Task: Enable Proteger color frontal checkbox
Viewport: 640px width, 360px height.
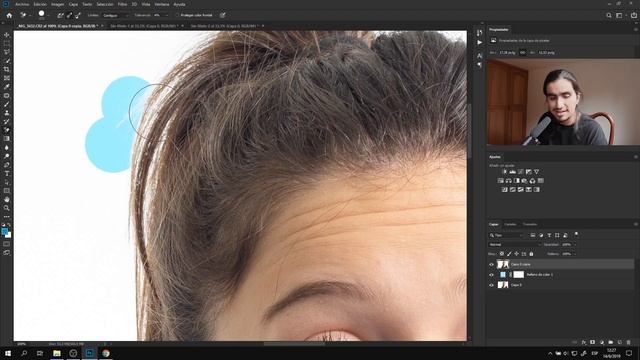Action: point(178,15)
